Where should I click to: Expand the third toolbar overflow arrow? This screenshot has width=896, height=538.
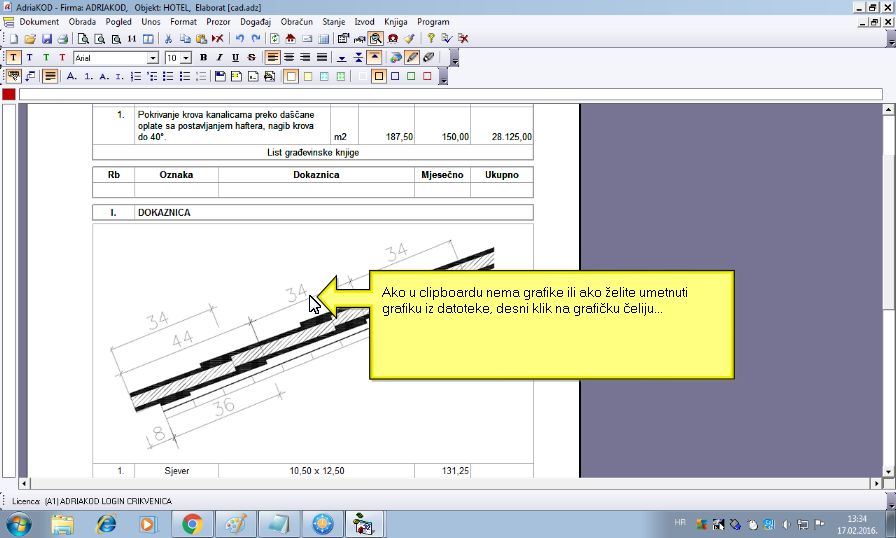[x=443, y=77]
